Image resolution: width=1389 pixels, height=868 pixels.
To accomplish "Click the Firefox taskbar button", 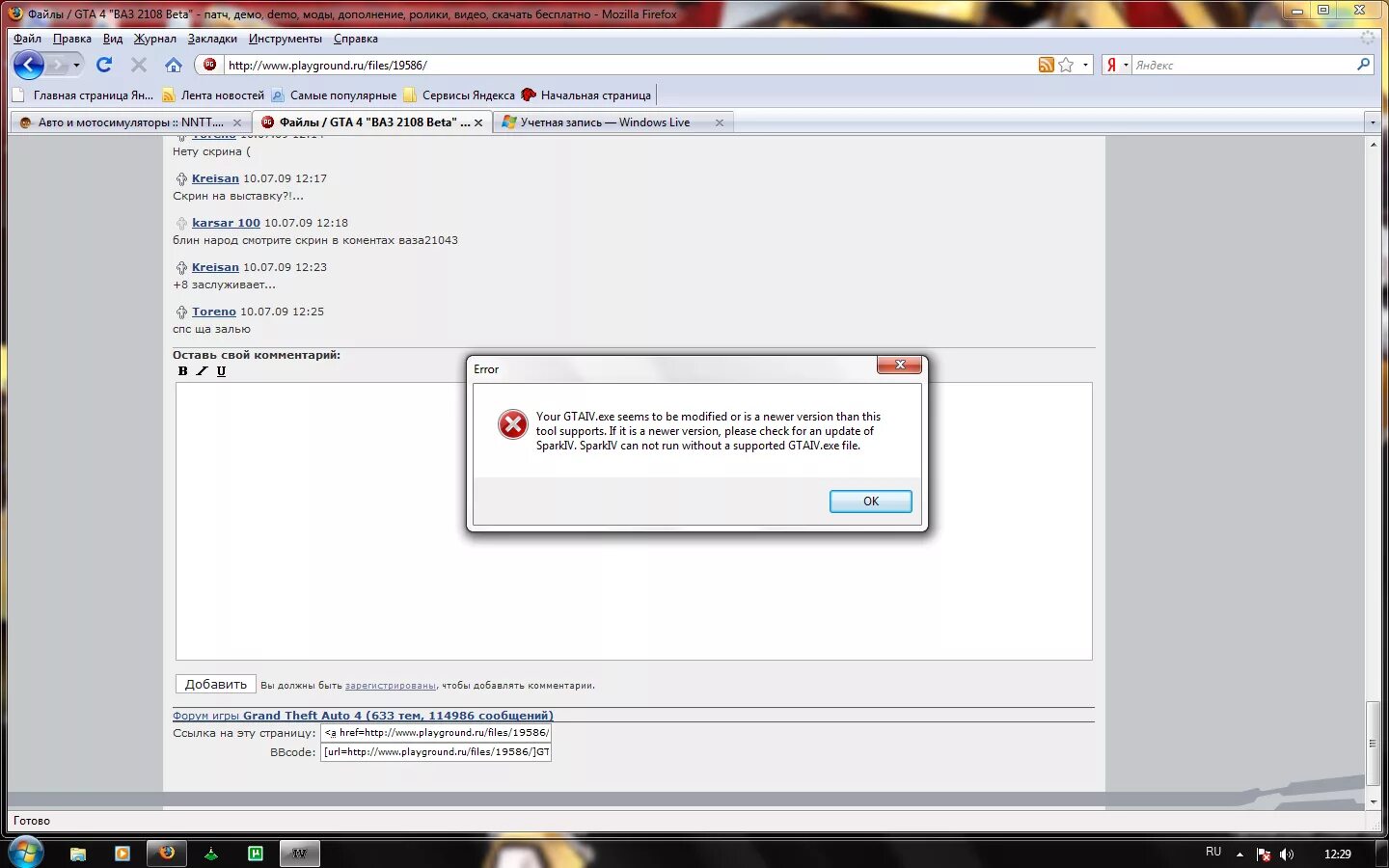I will [x=167, y=854].
